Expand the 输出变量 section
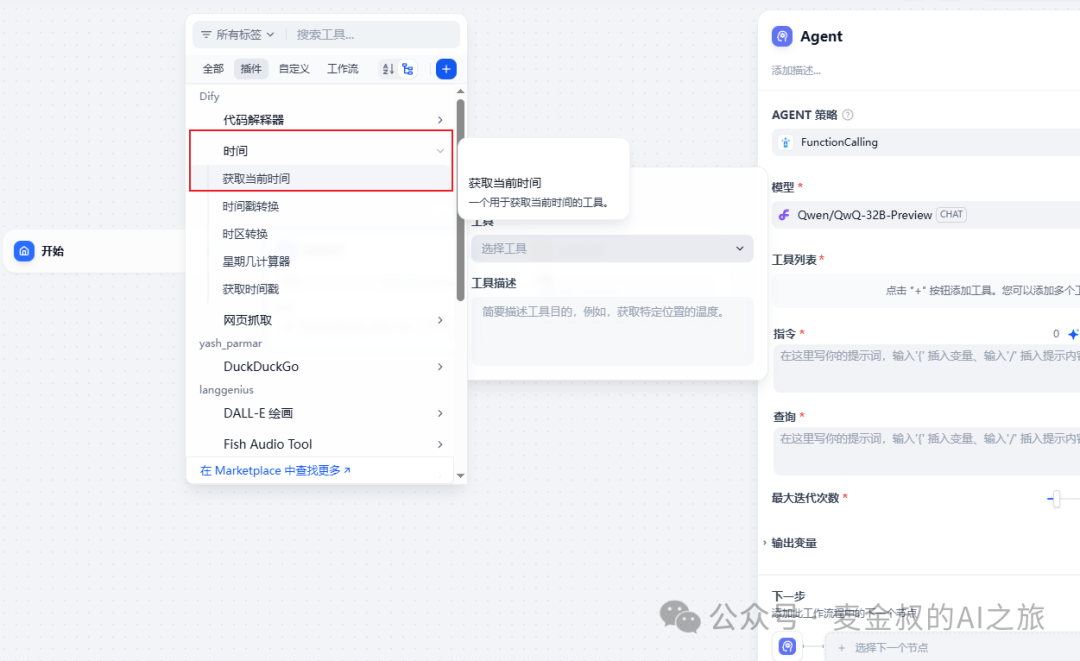This screenshot has height=661, width=1080. 794,543
